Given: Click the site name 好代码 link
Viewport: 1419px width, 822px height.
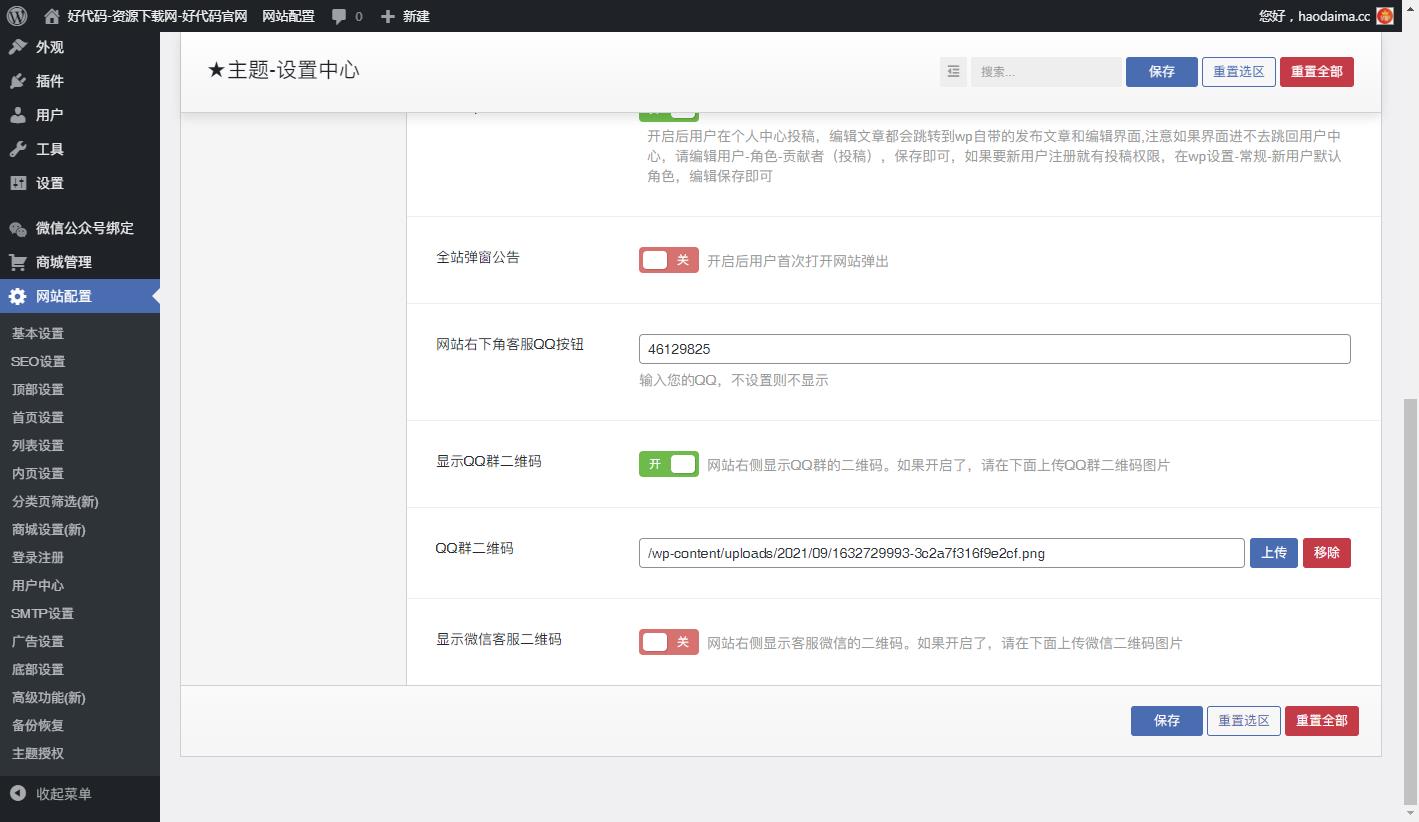Looking at the screenshot, I should (x=157, y=16).
